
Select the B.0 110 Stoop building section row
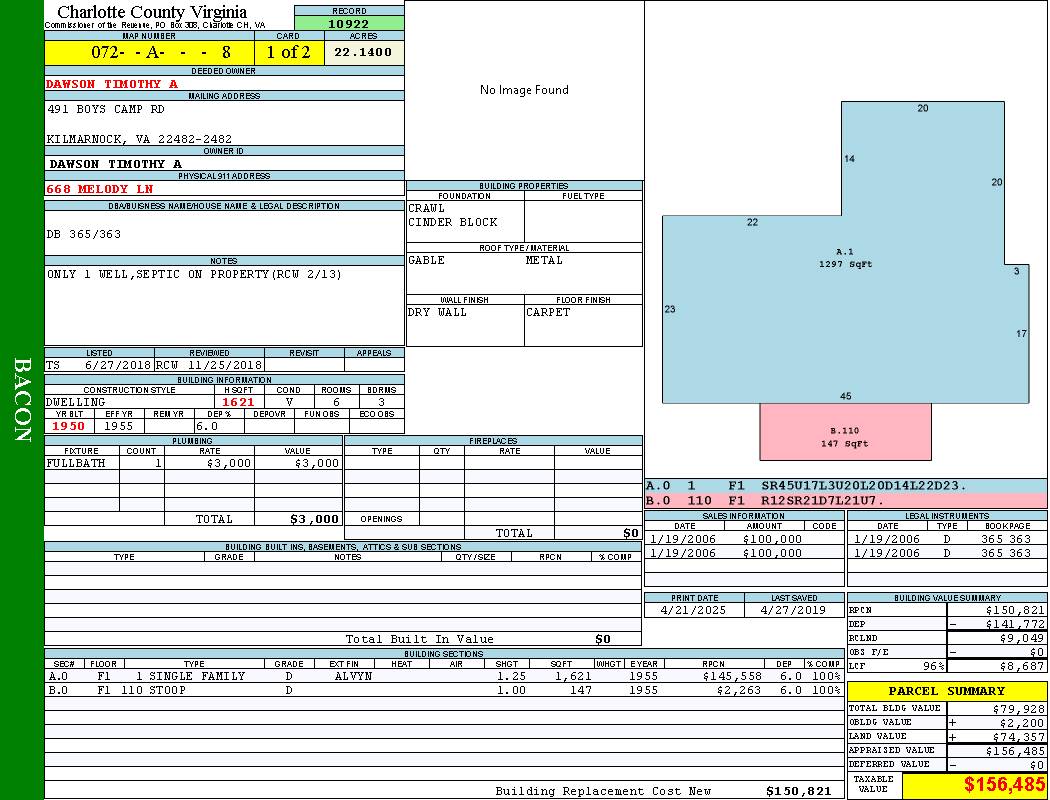point(442,690)
